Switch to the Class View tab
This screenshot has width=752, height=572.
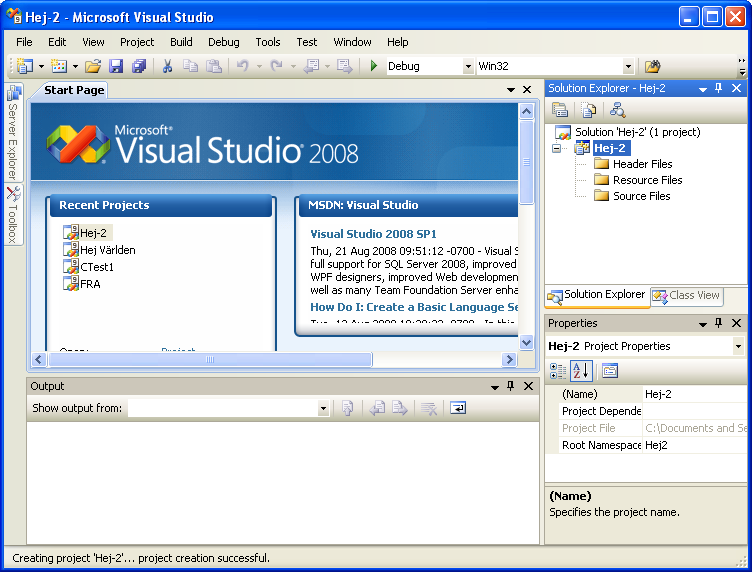tap(687, 296)
